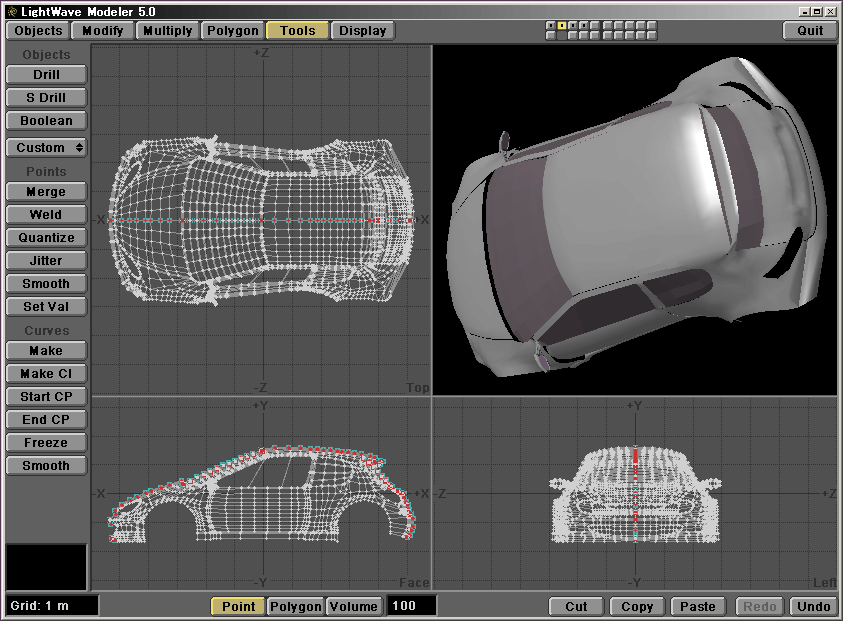
Task: Open the Modify tab
Action: click(x=103, y=30)
